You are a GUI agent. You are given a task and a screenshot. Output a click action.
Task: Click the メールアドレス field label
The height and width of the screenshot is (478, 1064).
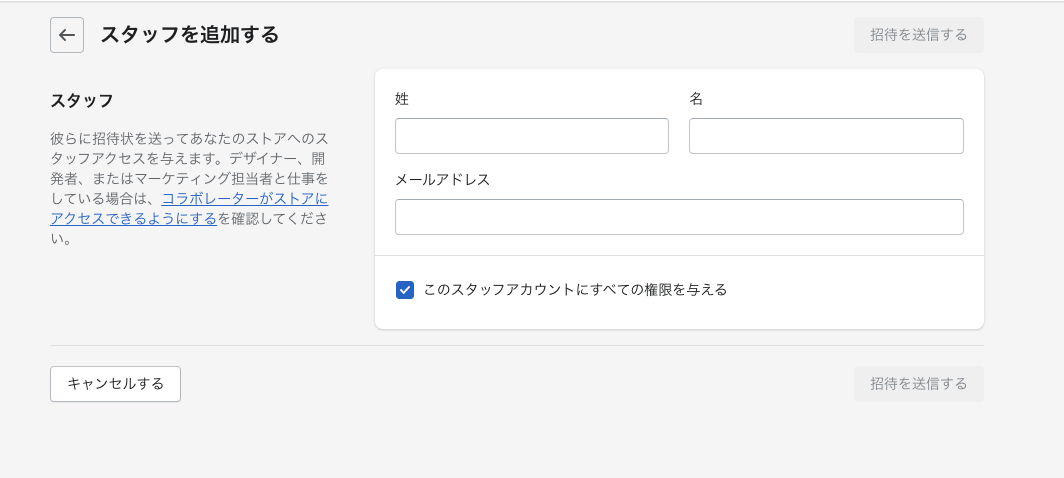pos(442,180)
